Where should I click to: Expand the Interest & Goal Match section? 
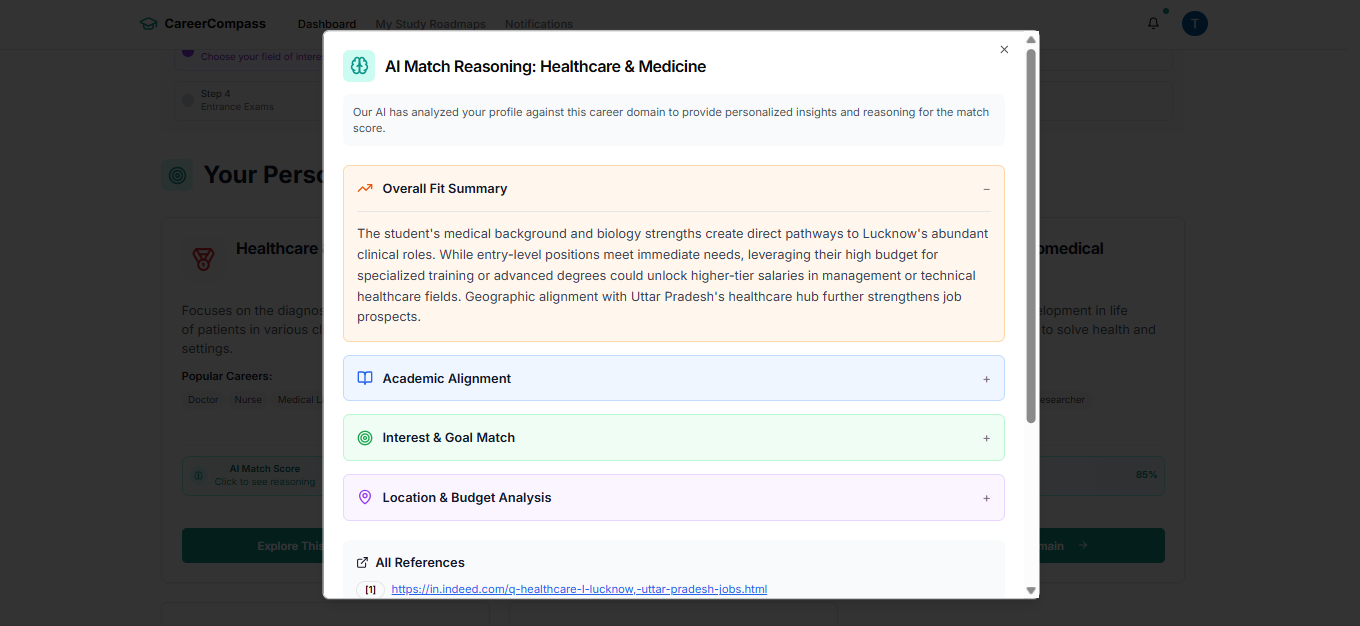pos(986,438)
